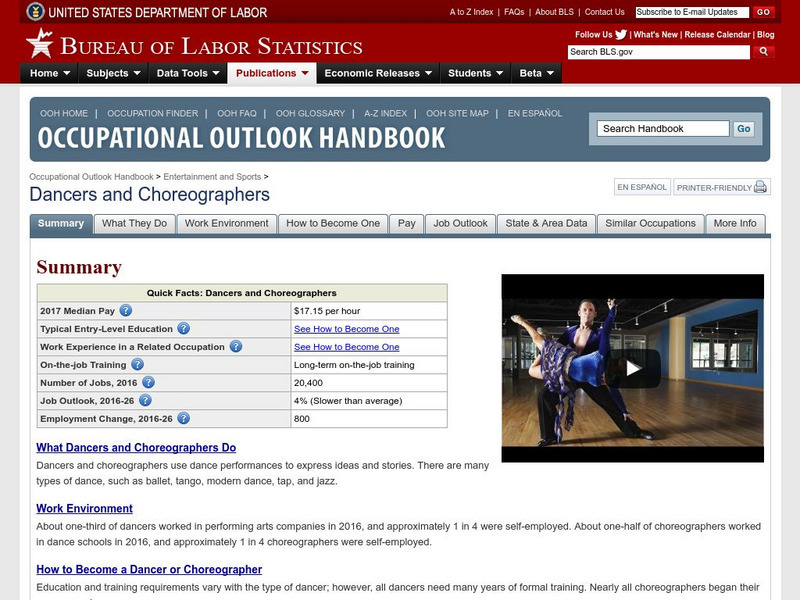The image size is (800, 600).
Task: Click the 20,400 jobs value
Action: coord(308,383)
